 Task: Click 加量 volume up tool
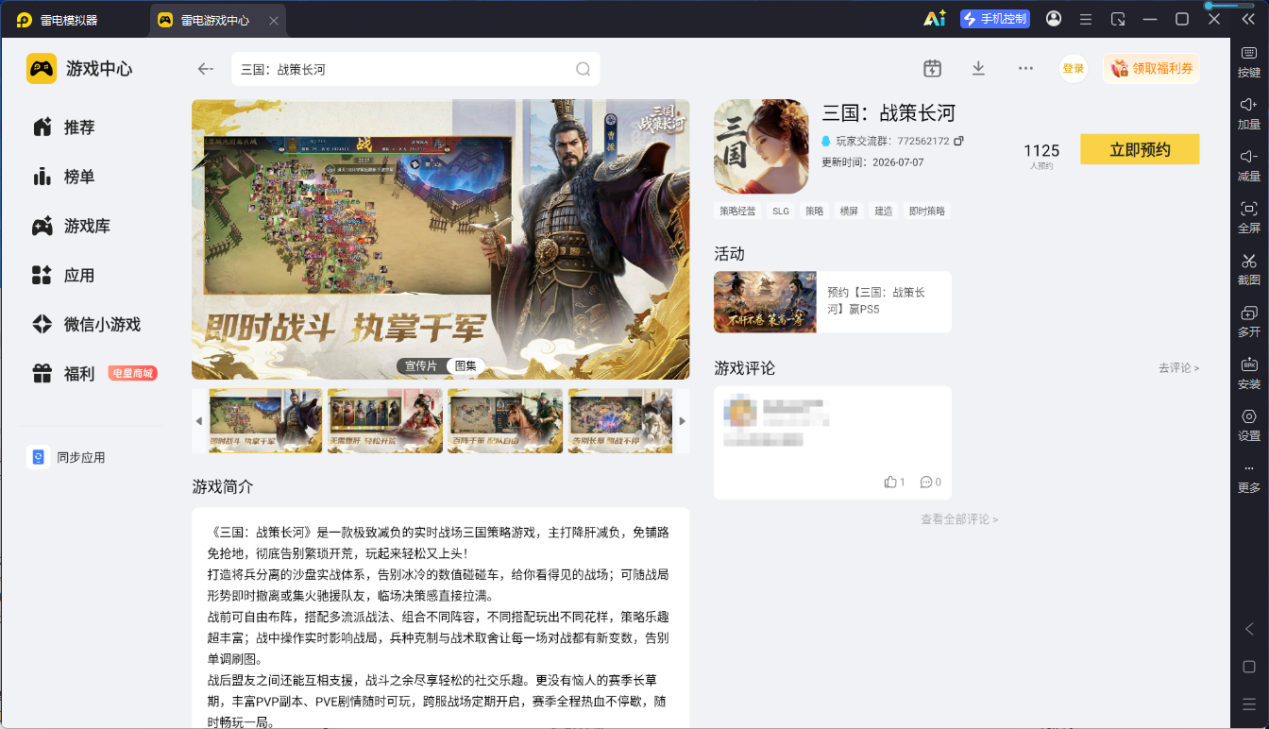point(1249,113)
